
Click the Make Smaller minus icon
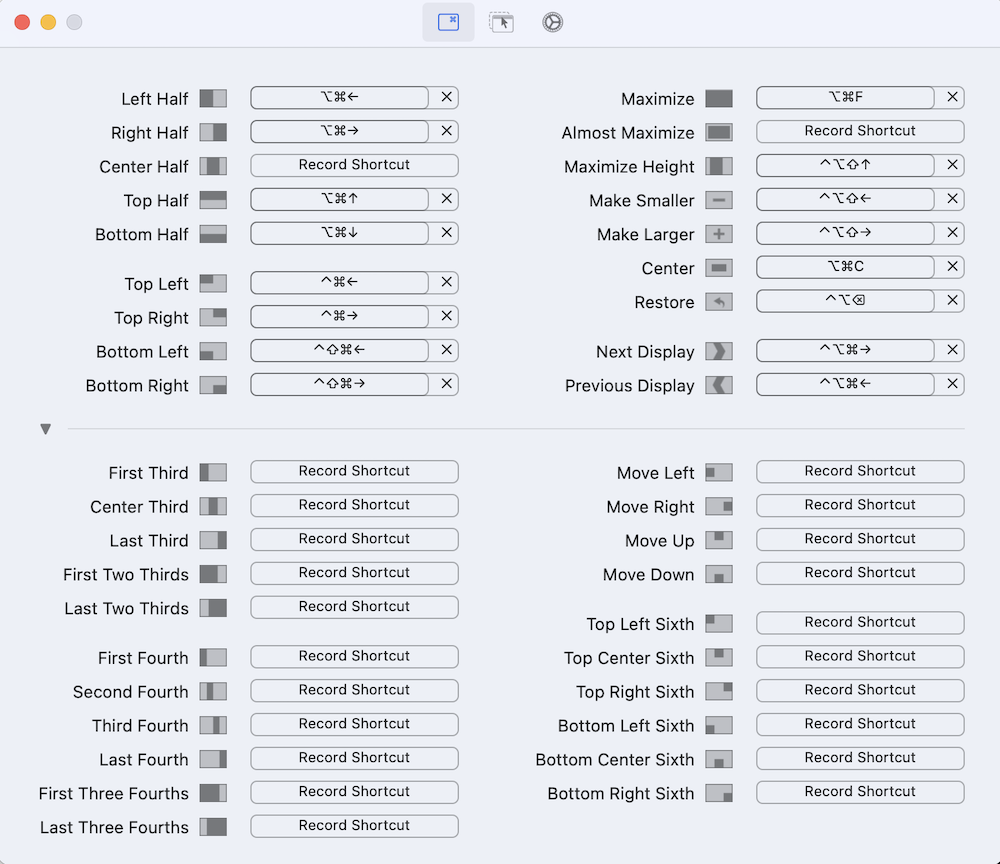pos(719,200)
